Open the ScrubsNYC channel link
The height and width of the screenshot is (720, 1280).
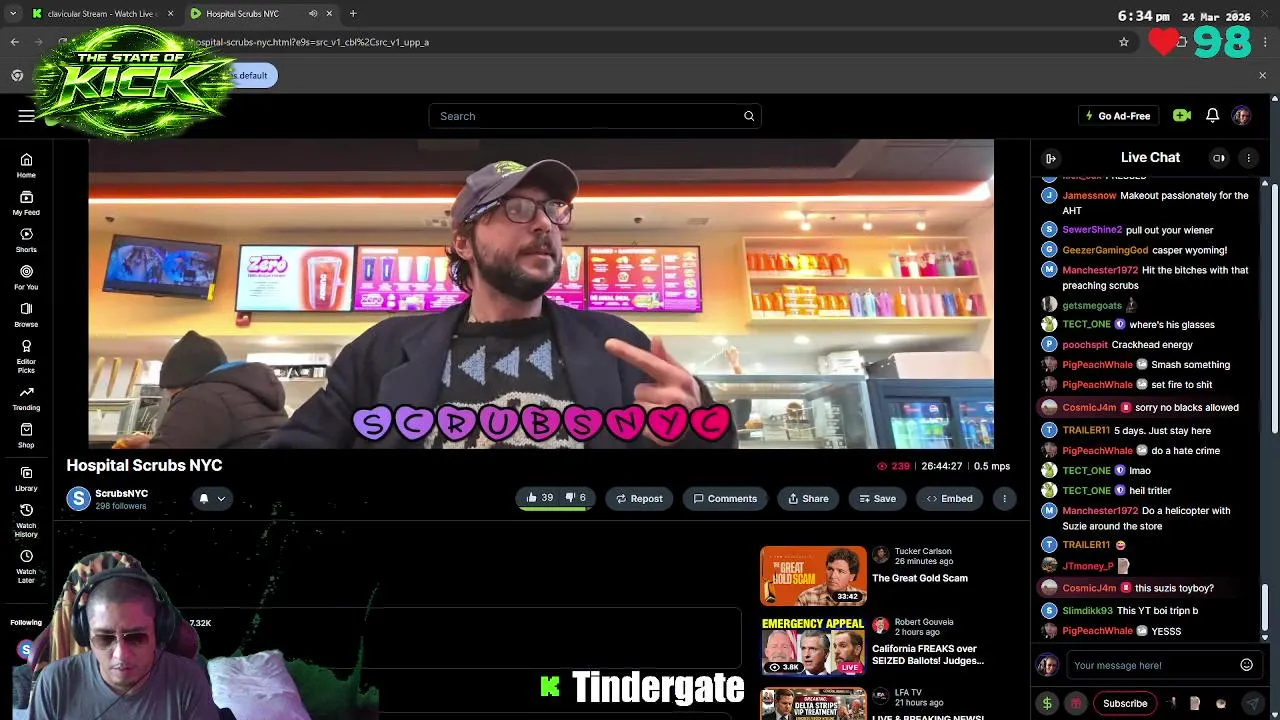tap(121, 493)
